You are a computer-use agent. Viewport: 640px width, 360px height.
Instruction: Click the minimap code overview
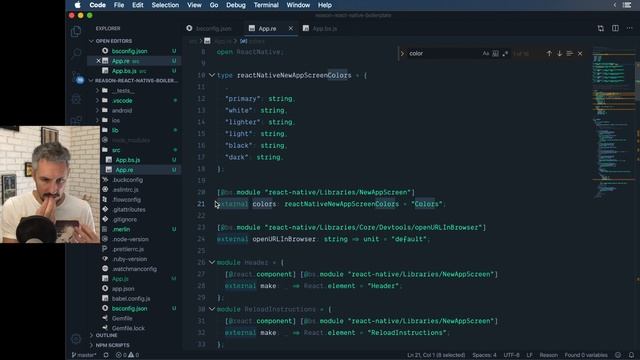tap(613, 122)
